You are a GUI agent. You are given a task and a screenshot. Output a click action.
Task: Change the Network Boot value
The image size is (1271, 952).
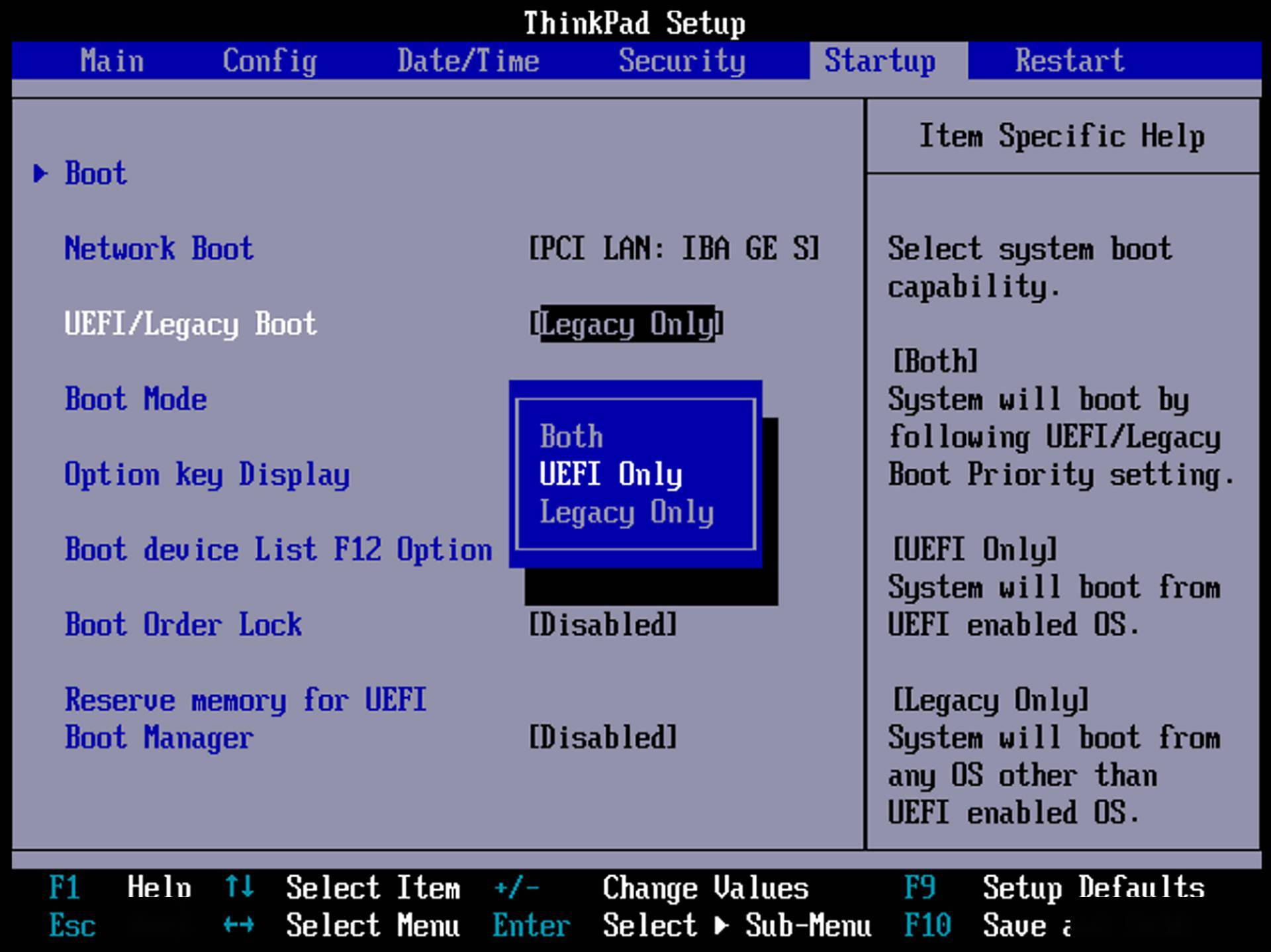coord(674,250)
